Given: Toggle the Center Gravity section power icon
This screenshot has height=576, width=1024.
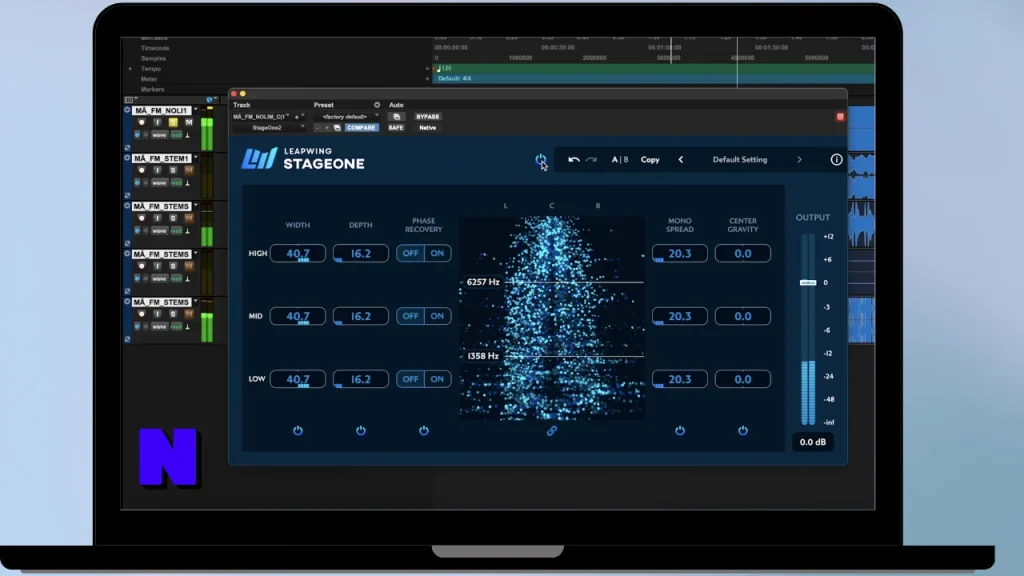Looking at the screenshot, I should 743,431.
